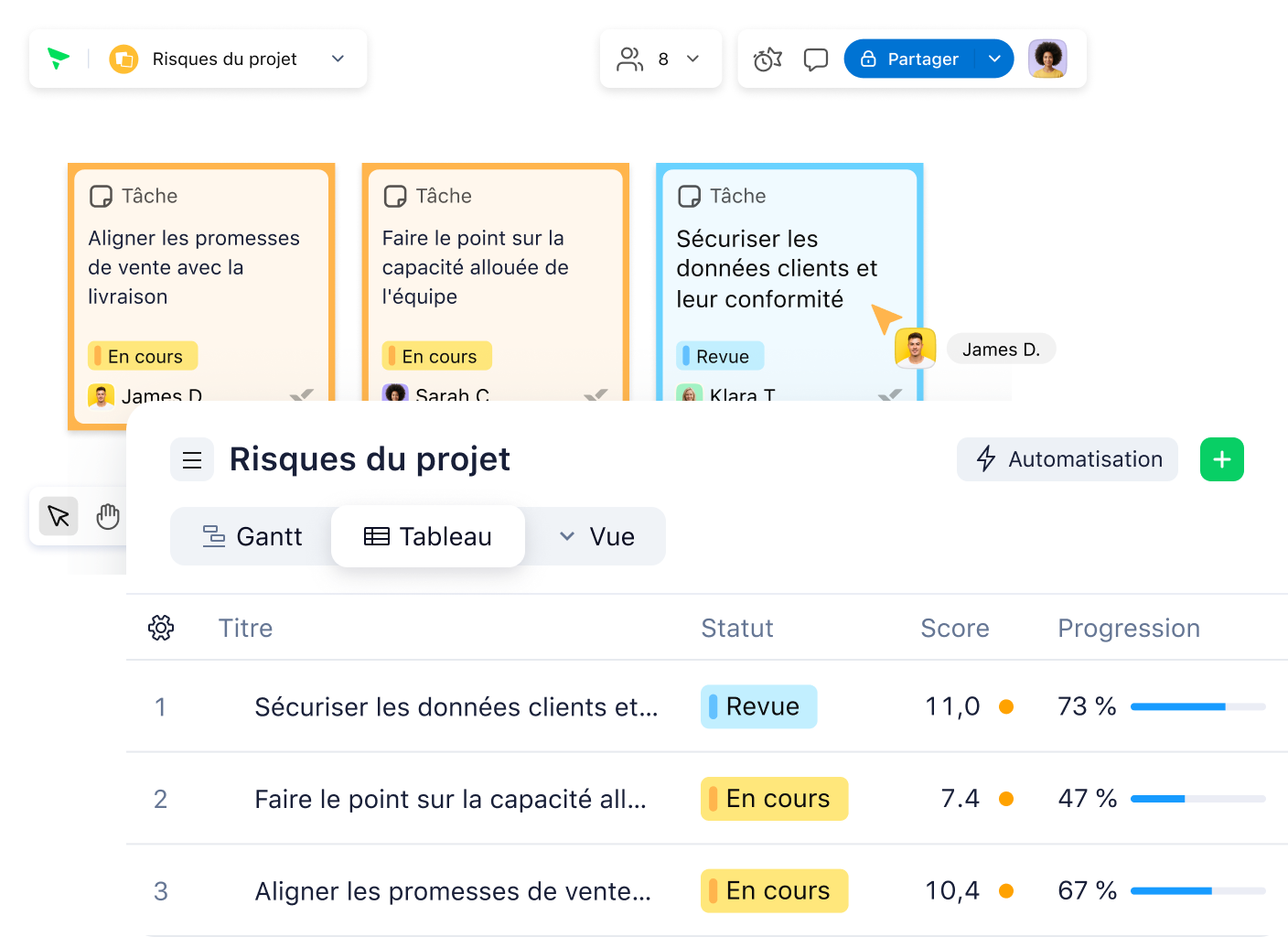Click row number 1 in table
This screenshot has width=1288, height=937.
pyautogui.click(x=160, y=706)
